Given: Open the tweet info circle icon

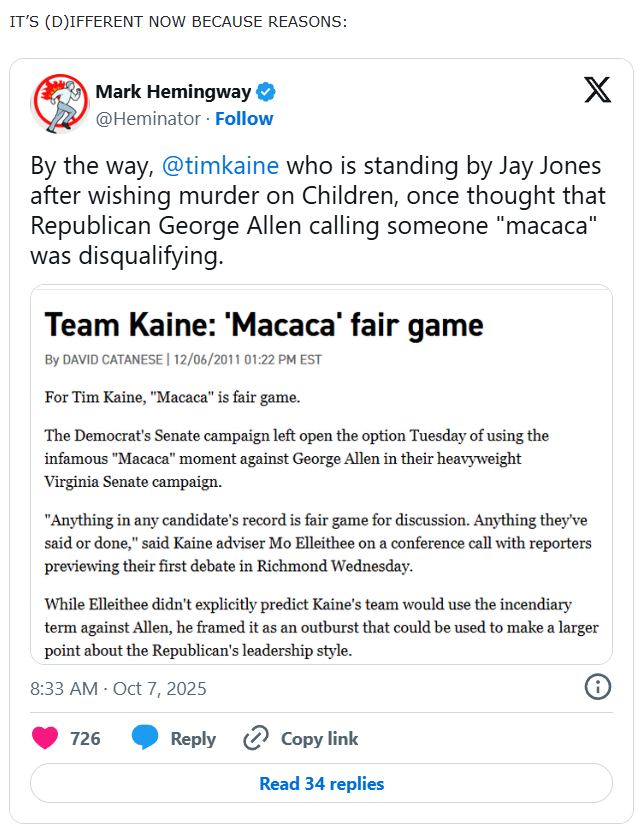Looking at the screenshot, I should (x=597, y=686).
